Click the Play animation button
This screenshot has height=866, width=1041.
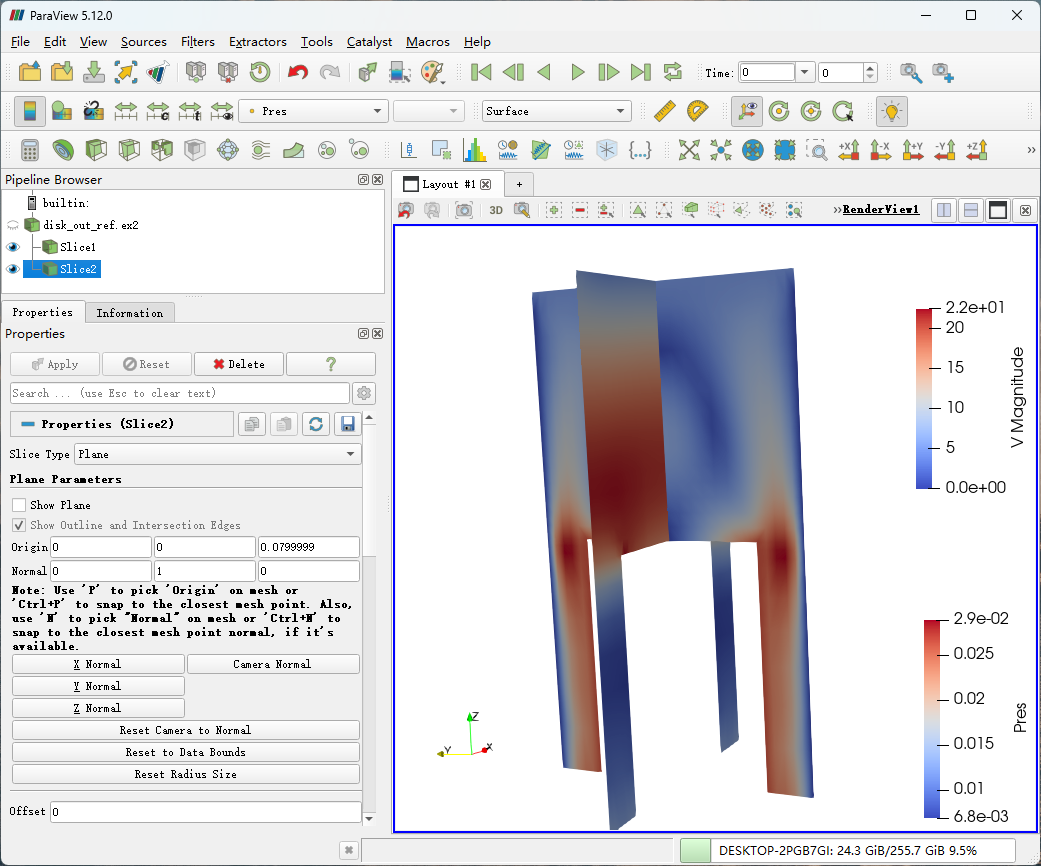tap(577, 72)
